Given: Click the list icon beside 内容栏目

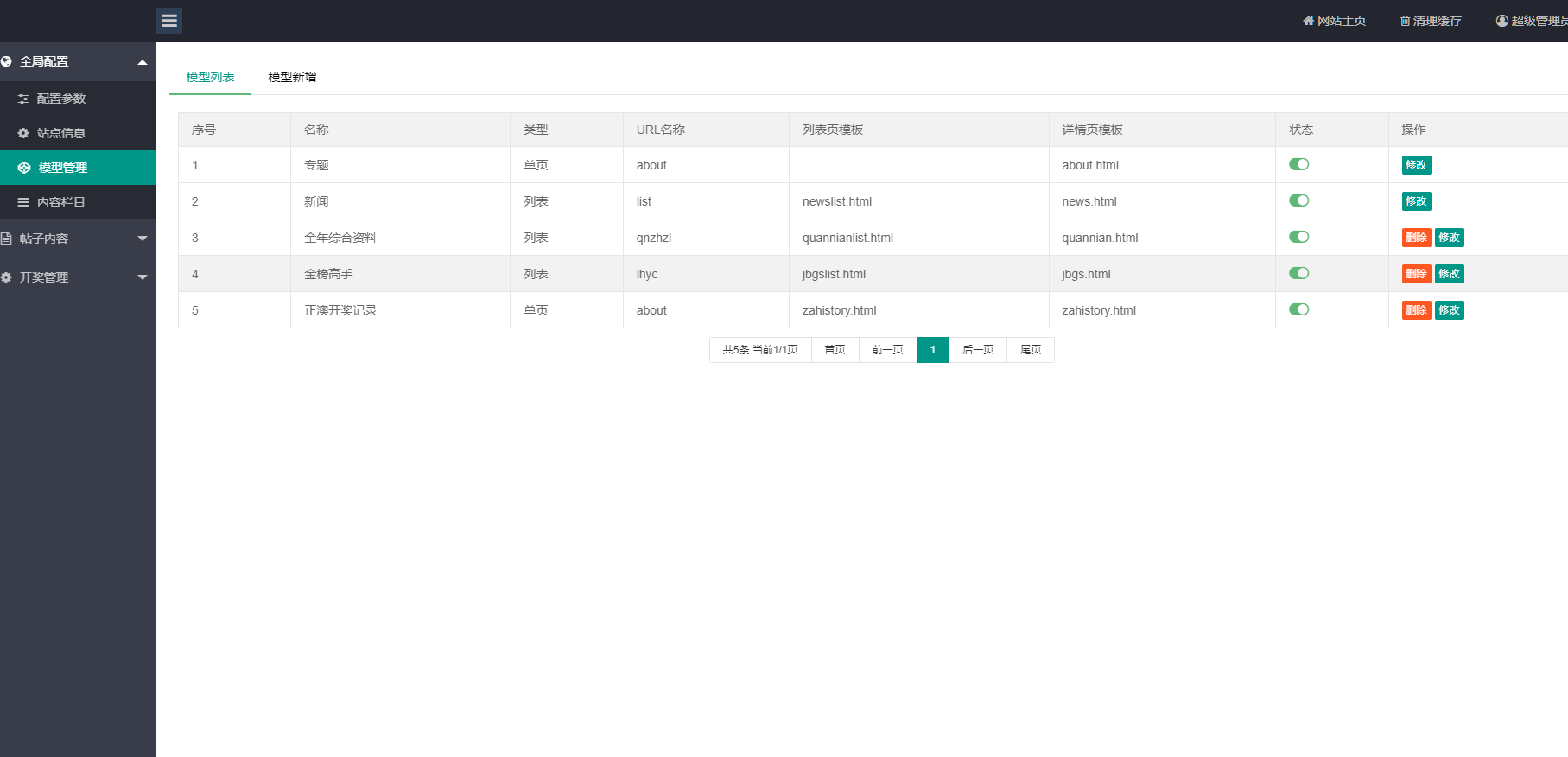Looking at the screenshot, I should [23, 202].
